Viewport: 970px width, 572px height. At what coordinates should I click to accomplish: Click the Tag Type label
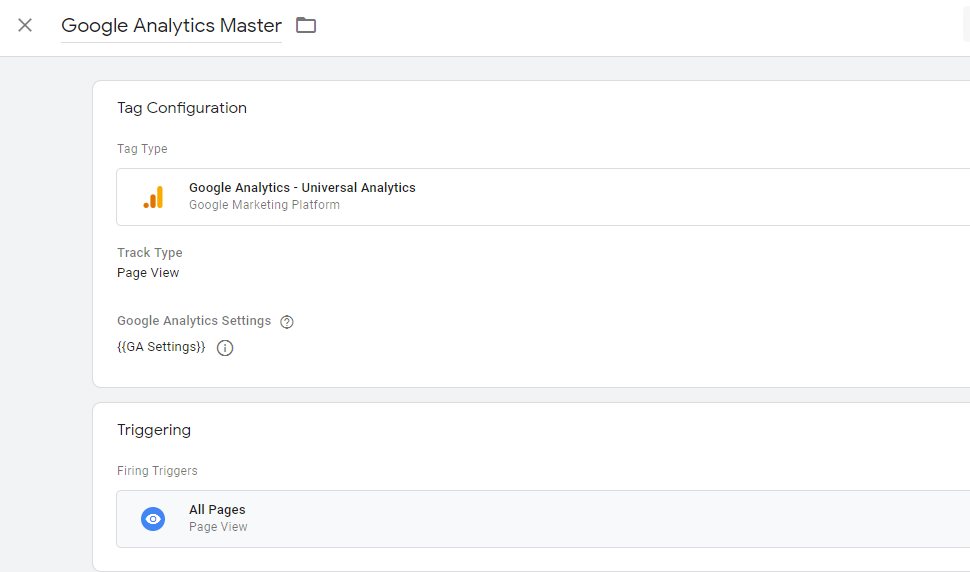click(x=142, y=149)
